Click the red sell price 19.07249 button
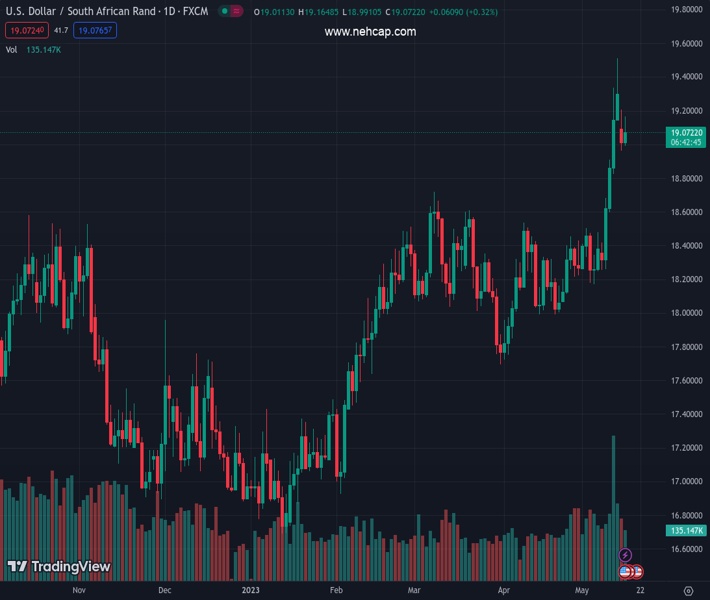 click(28, 31)
